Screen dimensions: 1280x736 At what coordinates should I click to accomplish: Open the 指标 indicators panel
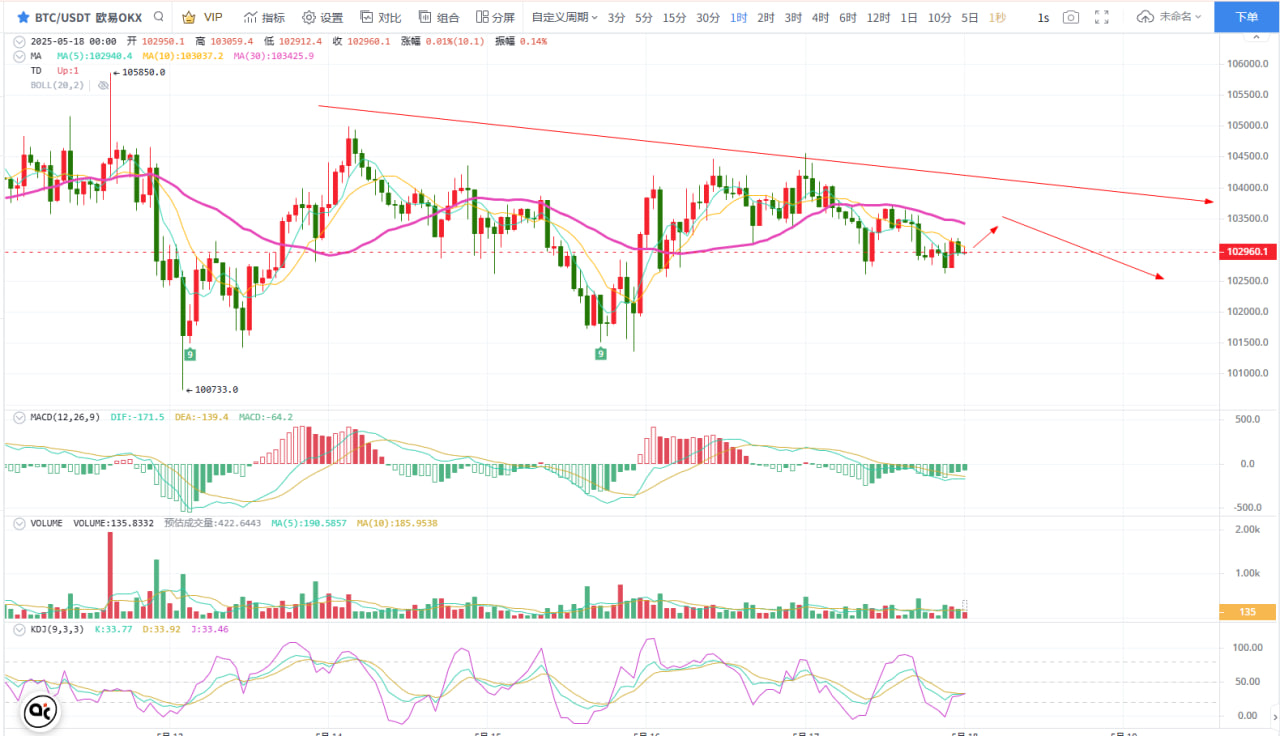(x=265, y=17)
